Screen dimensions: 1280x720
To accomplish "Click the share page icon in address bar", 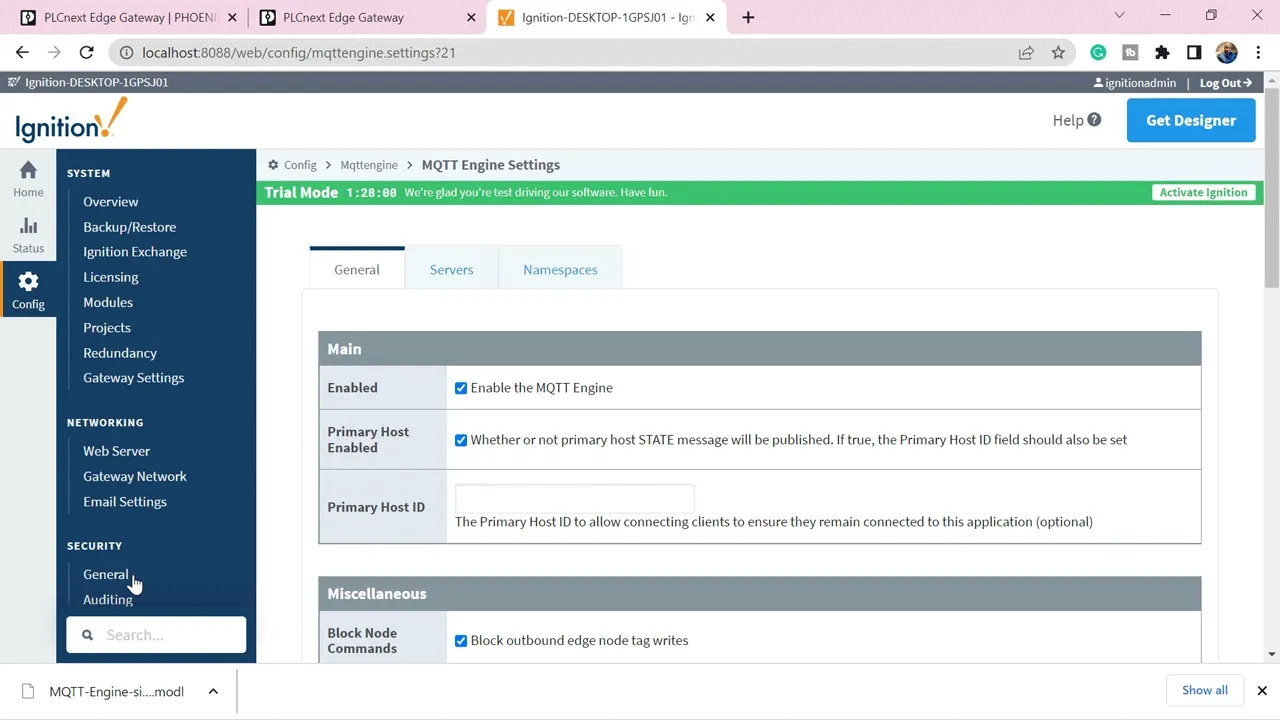I will 1026,53.
